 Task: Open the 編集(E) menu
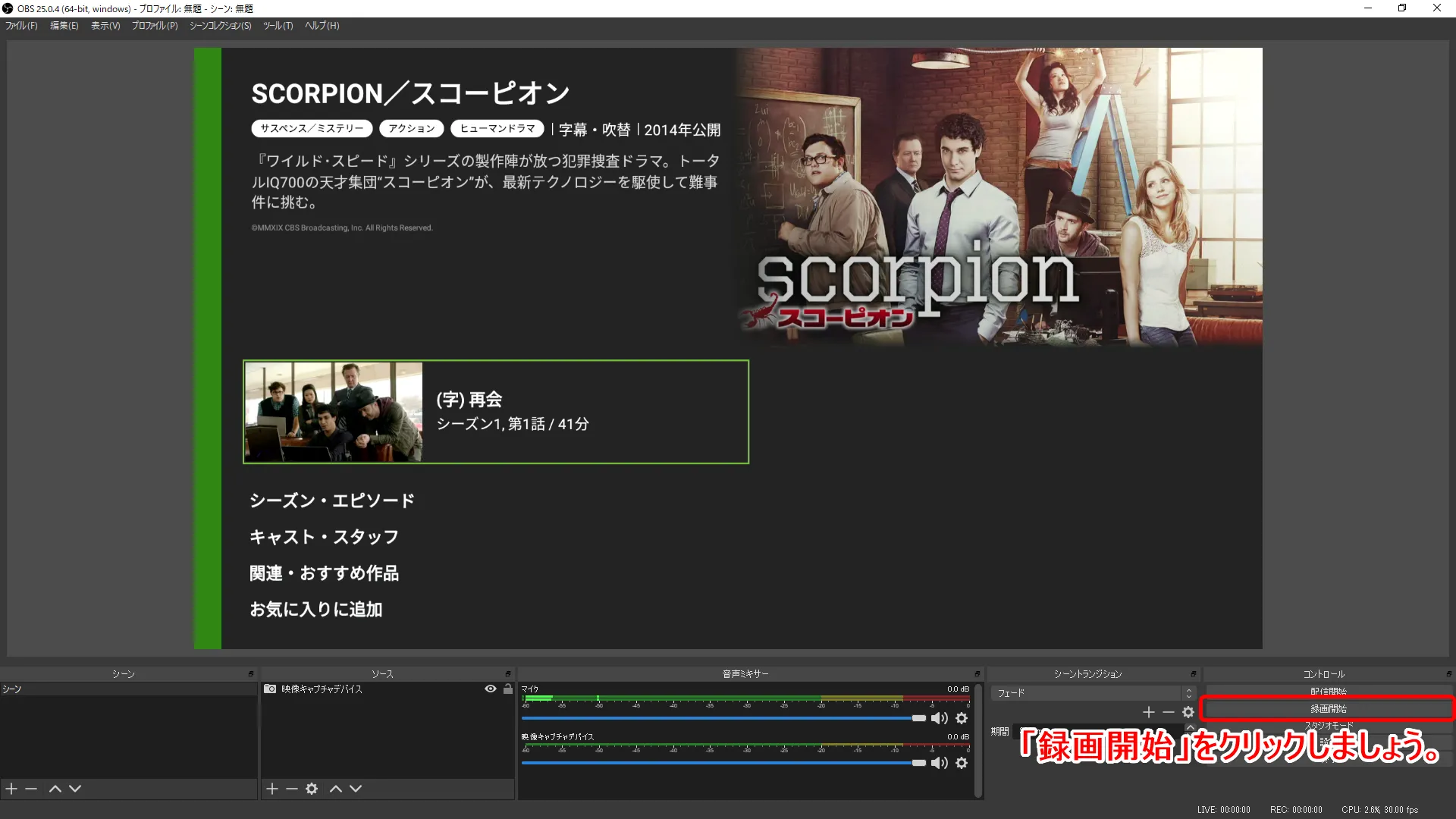(x=64, y=26)
